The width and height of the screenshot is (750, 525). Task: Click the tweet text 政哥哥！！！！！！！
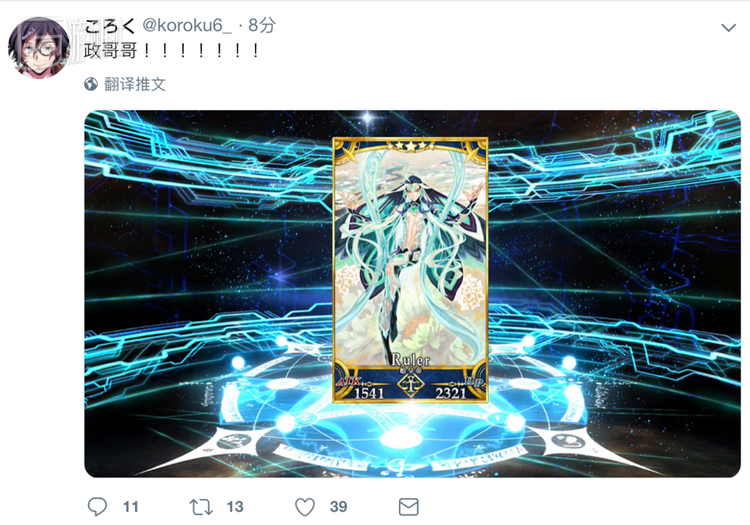pos(173,51)
